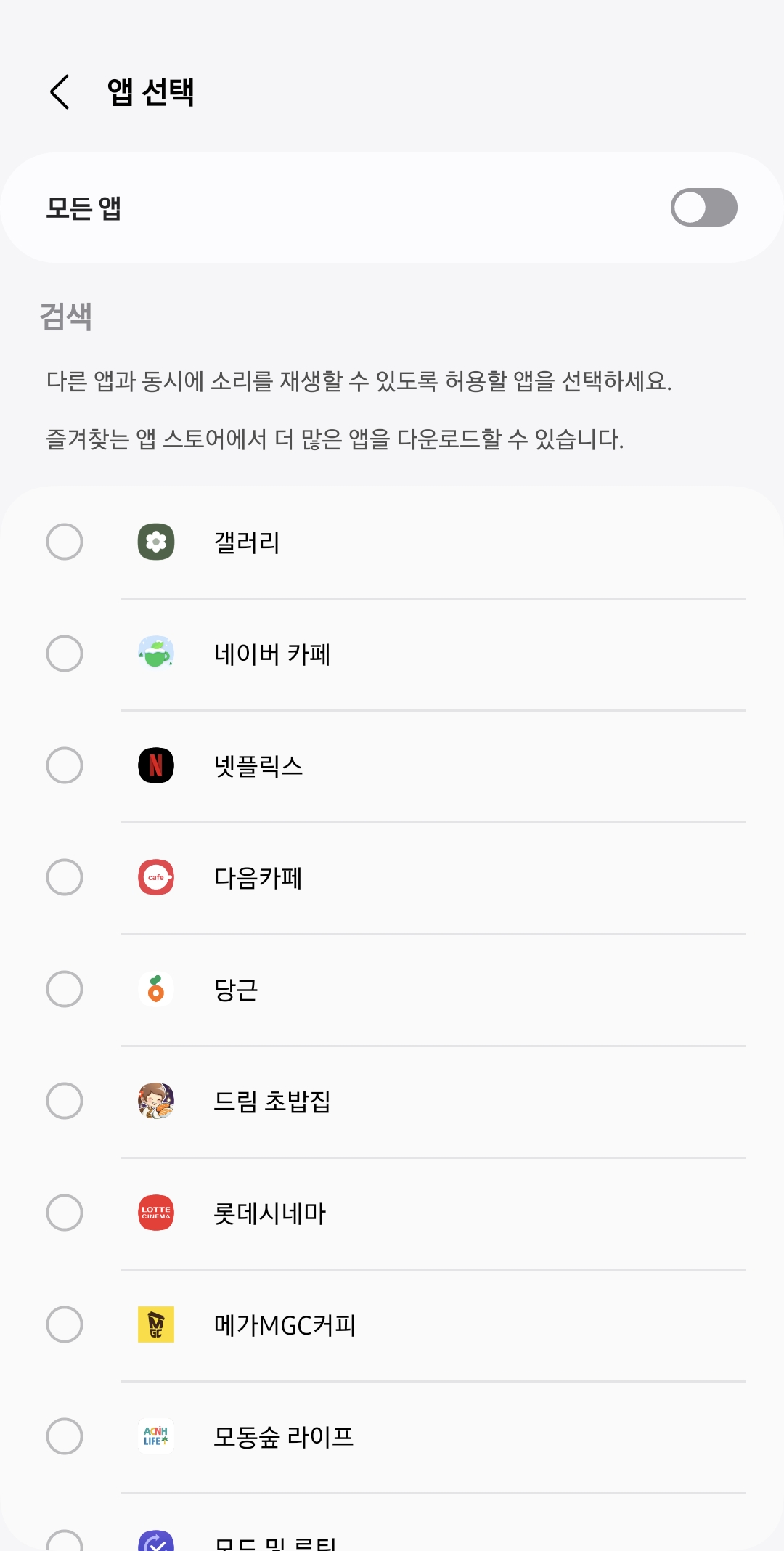
Task: Select the radio button for 당근
Action: point(65,989)
